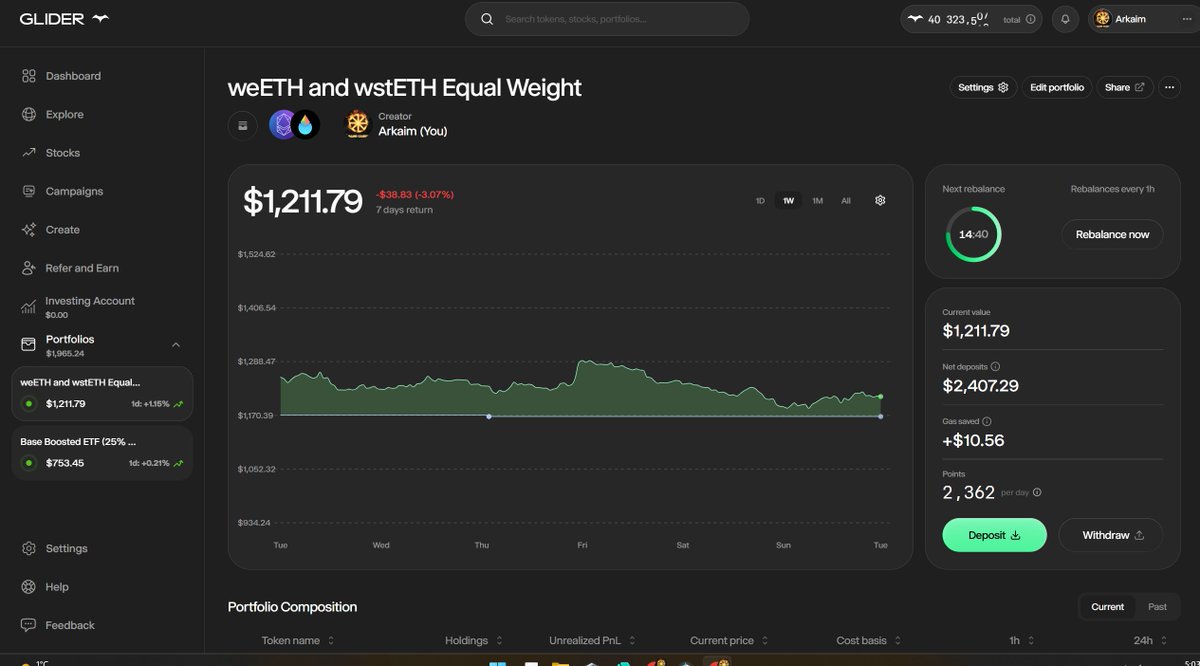Open Settings in the left sidebar
1200x666 pixels.
click(54, 548)
